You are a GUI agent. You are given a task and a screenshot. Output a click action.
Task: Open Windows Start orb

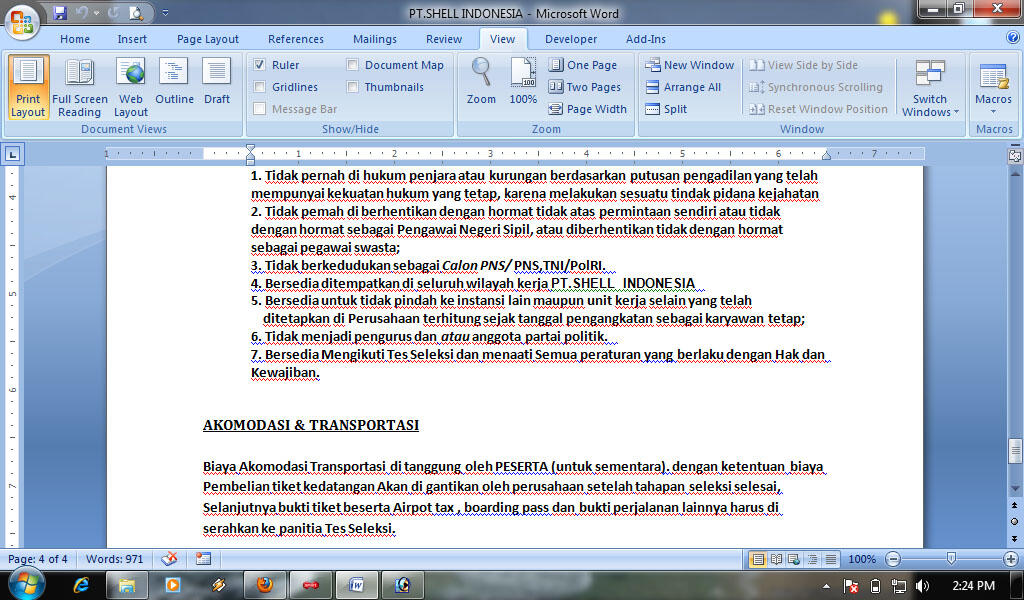(26, 583)
